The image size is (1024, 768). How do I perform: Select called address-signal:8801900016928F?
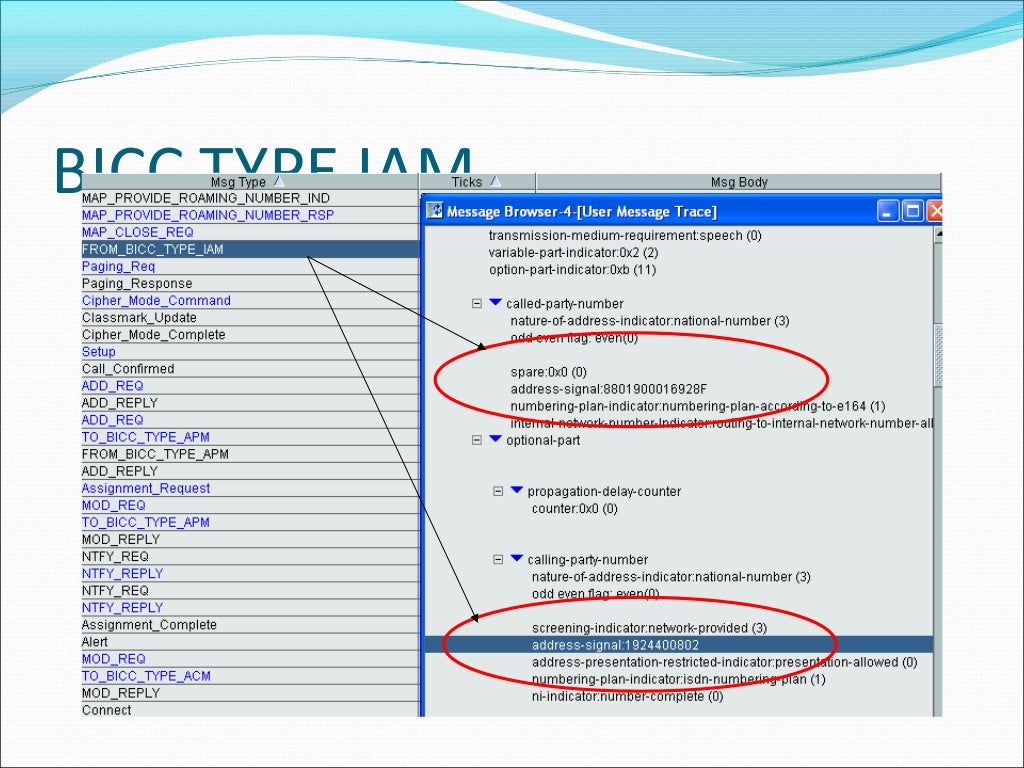click(609, 389)
